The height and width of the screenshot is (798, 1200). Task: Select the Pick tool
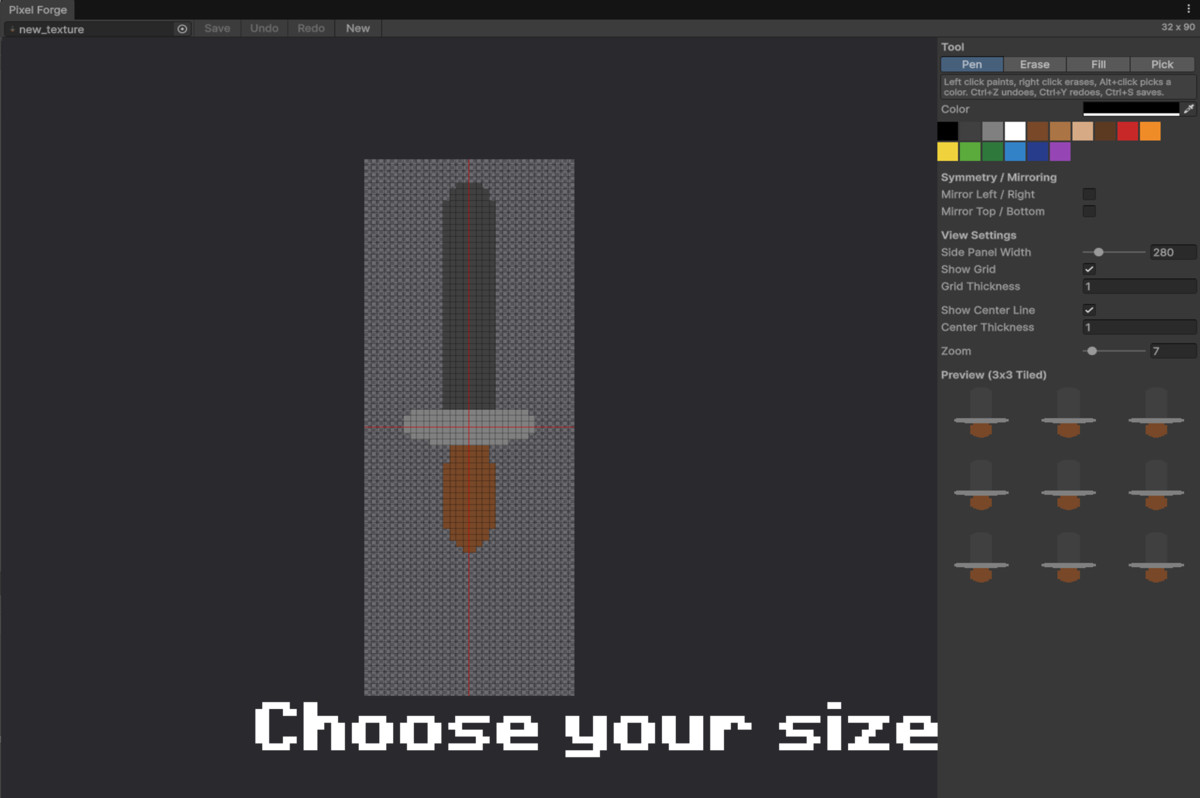tap(1162, 64)
